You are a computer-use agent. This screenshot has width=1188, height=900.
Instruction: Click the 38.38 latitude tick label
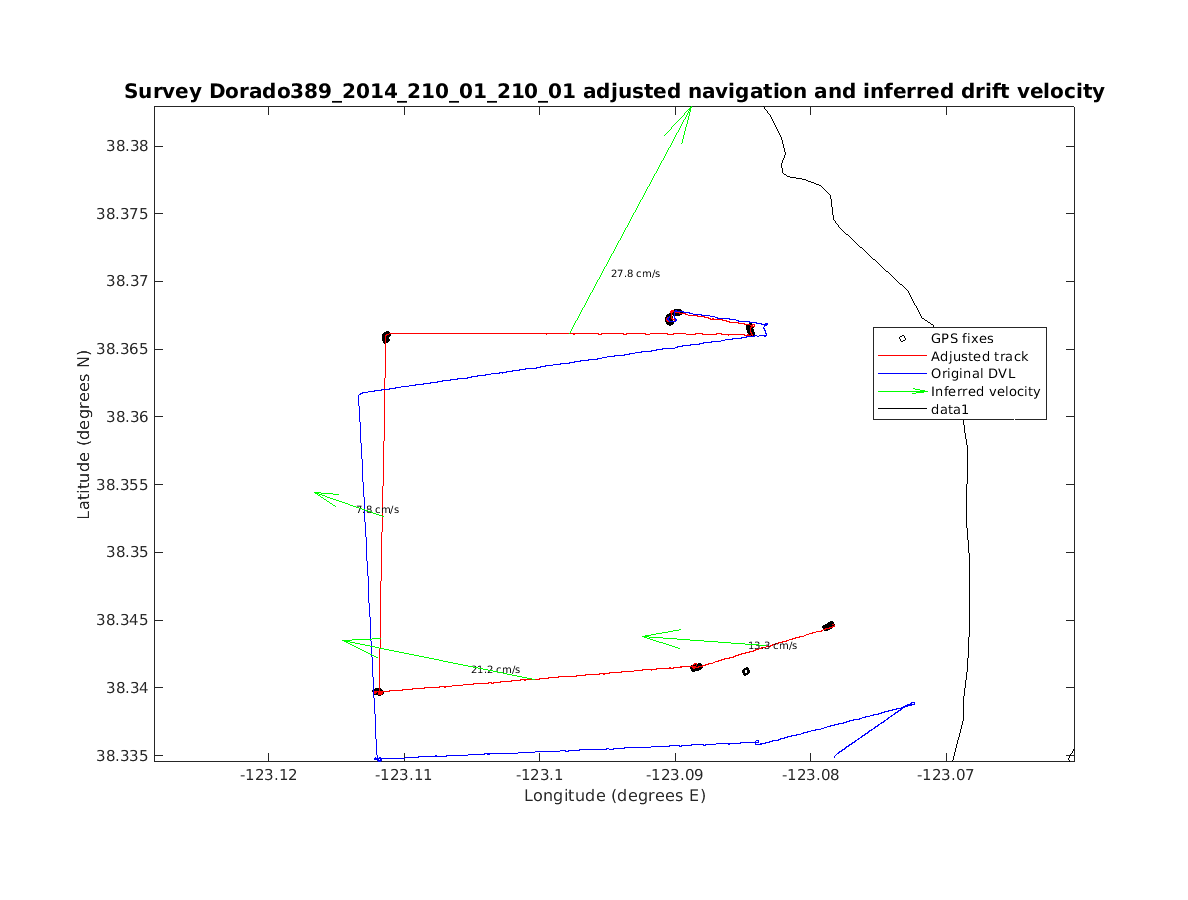click(125, 146)
